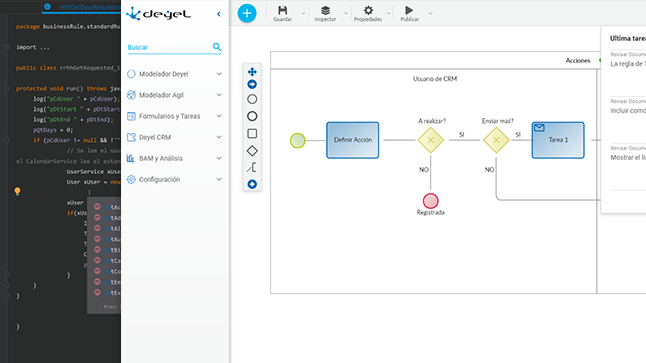Expand the Modelador Agil chevron

[x=219, y=95]
